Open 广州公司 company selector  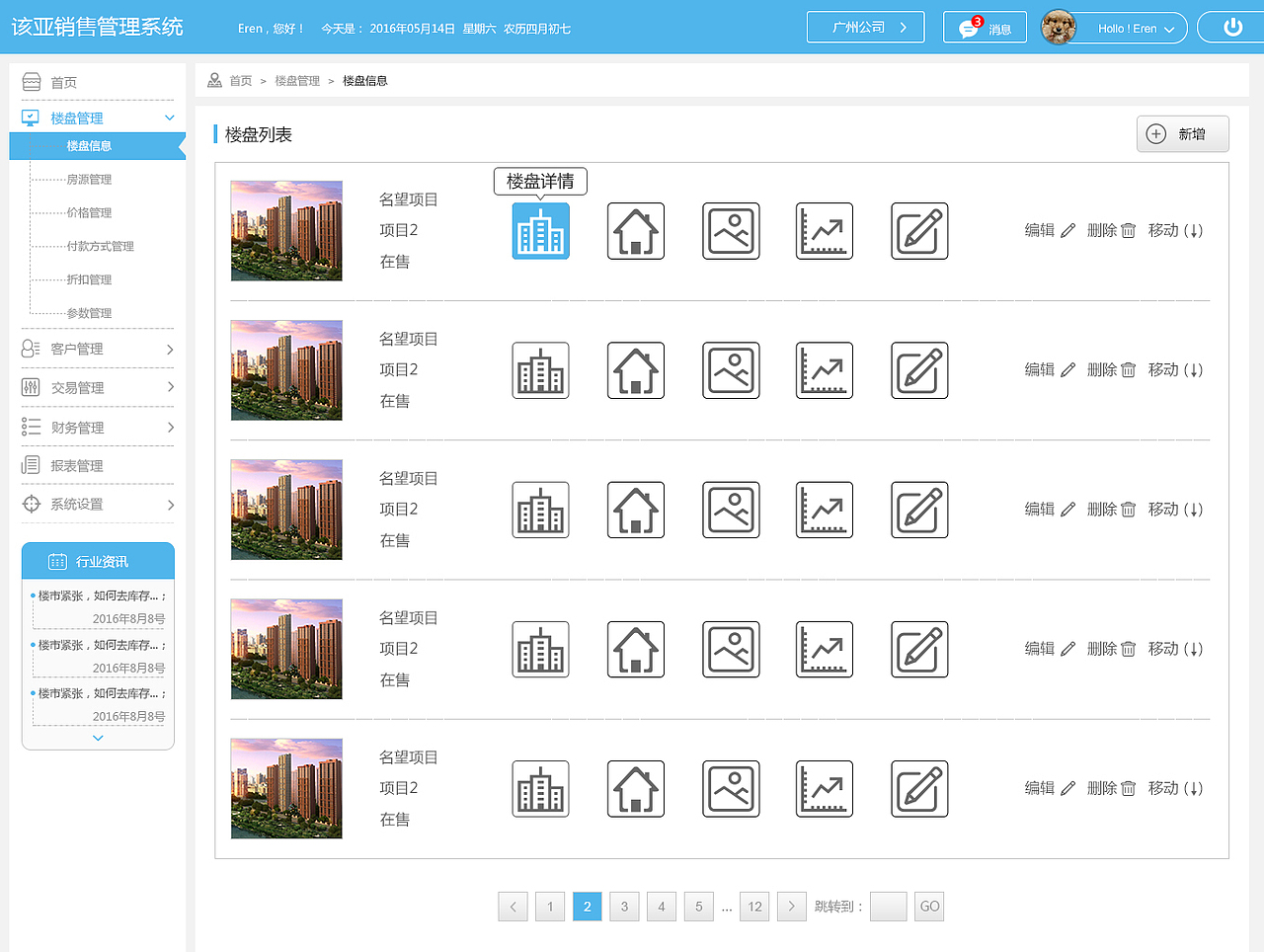coord(865,28)
